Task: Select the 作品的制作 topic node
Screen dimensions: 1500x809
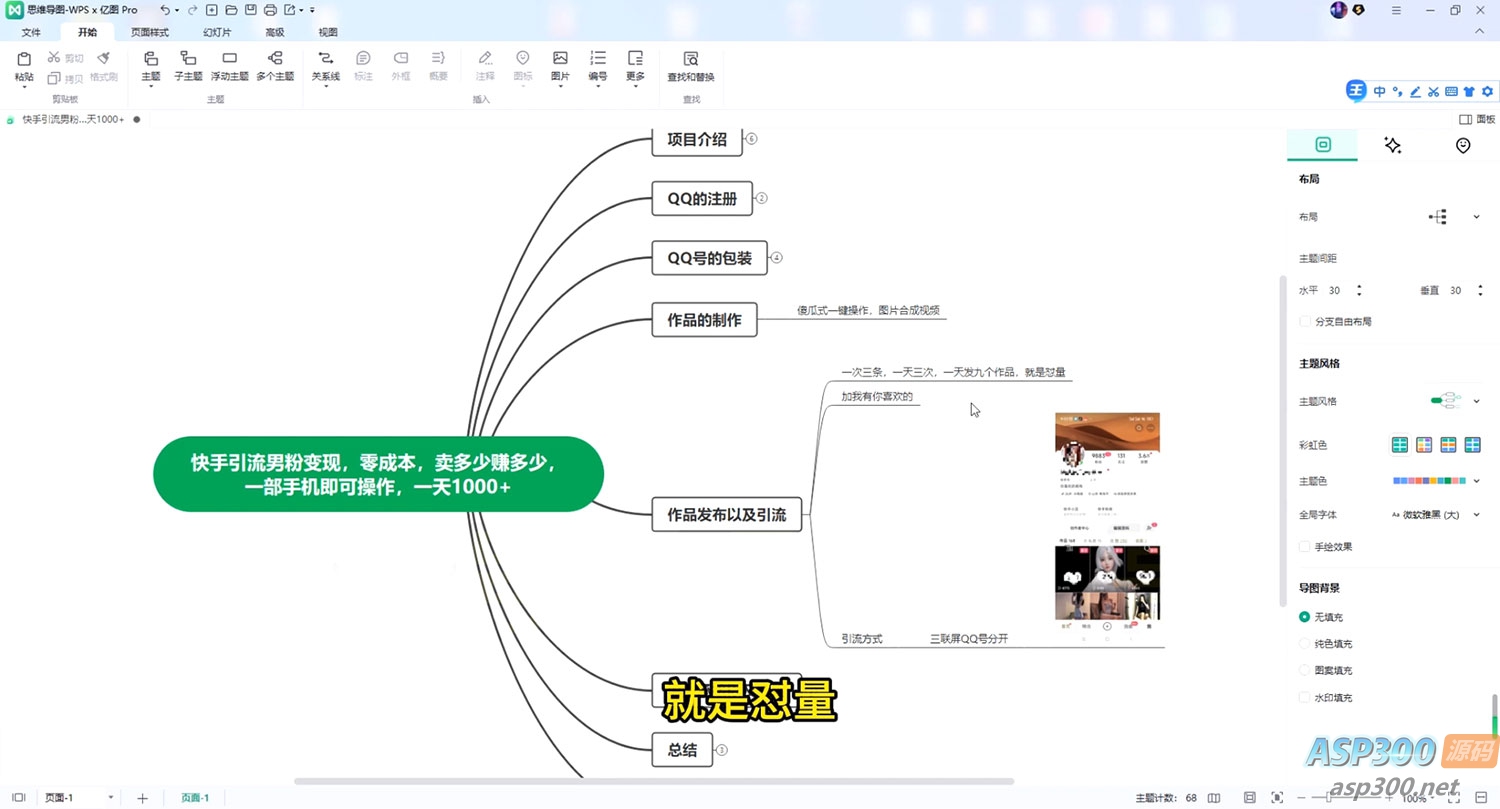Action: tap(704, 321)
